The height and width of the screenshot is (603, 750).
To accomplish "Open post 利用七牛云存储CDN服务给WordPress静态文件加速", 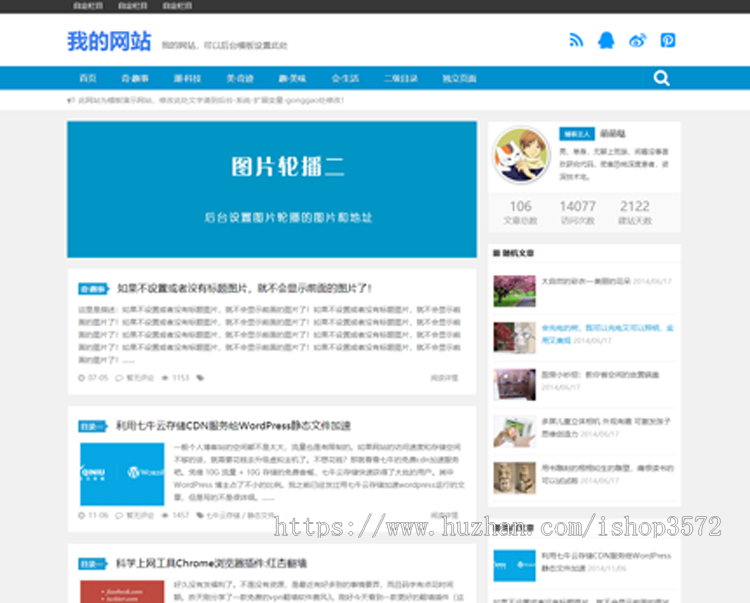I will pyautogui.click(x=233, y=426).
